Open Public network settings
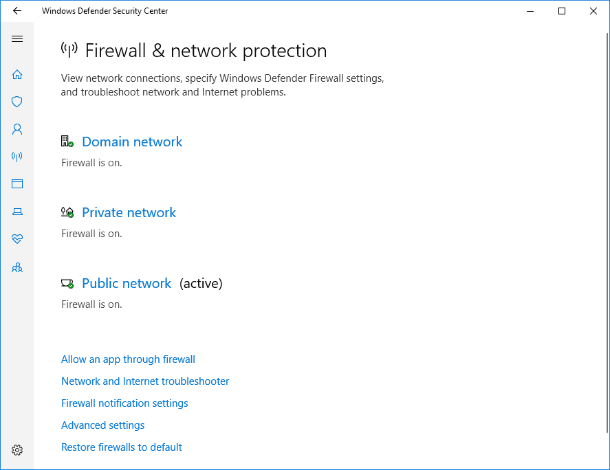 point(126,283)
